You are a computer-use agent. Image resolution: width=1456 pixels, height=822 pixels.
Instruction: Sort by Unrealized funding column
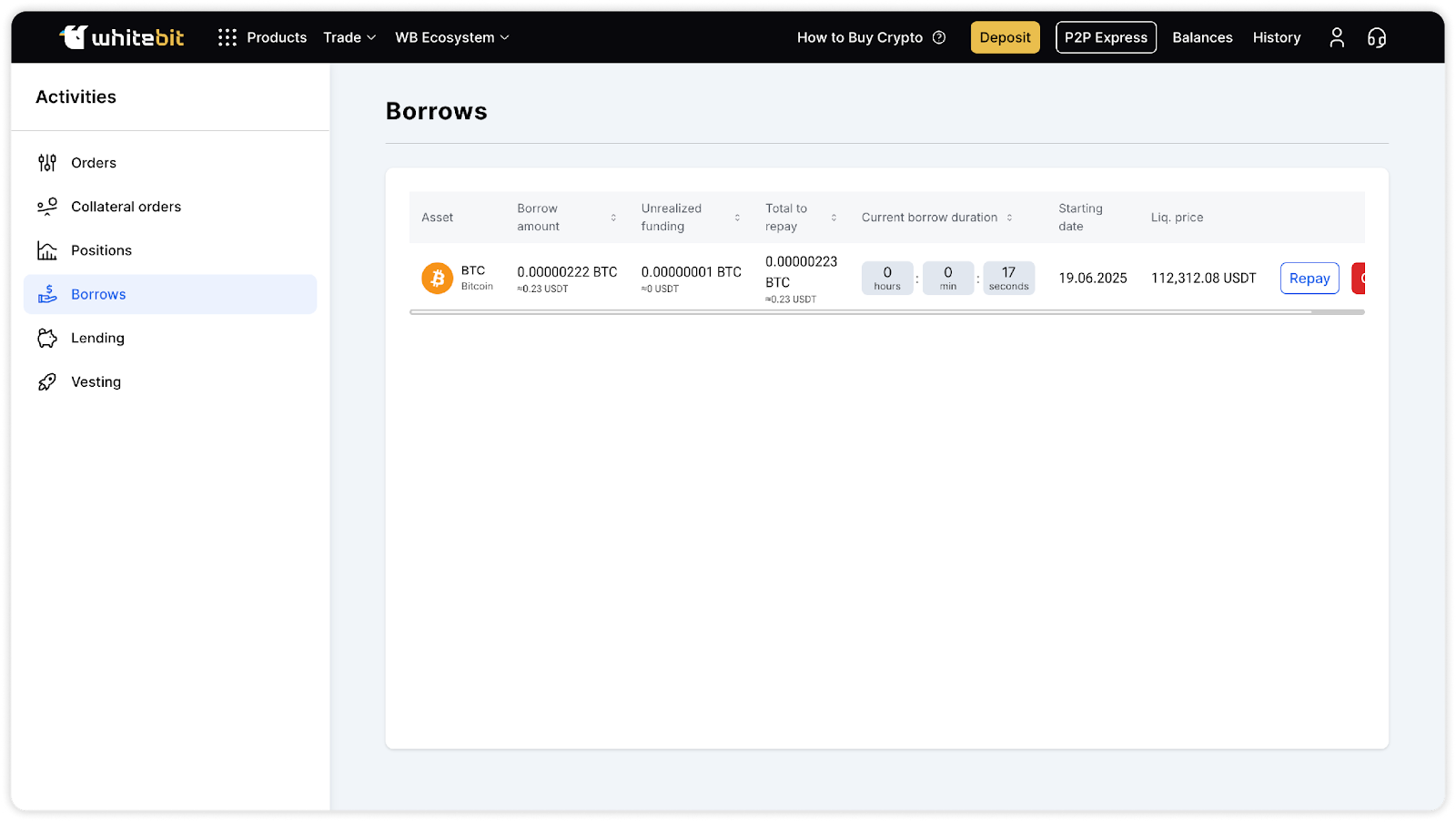(737, 218)
